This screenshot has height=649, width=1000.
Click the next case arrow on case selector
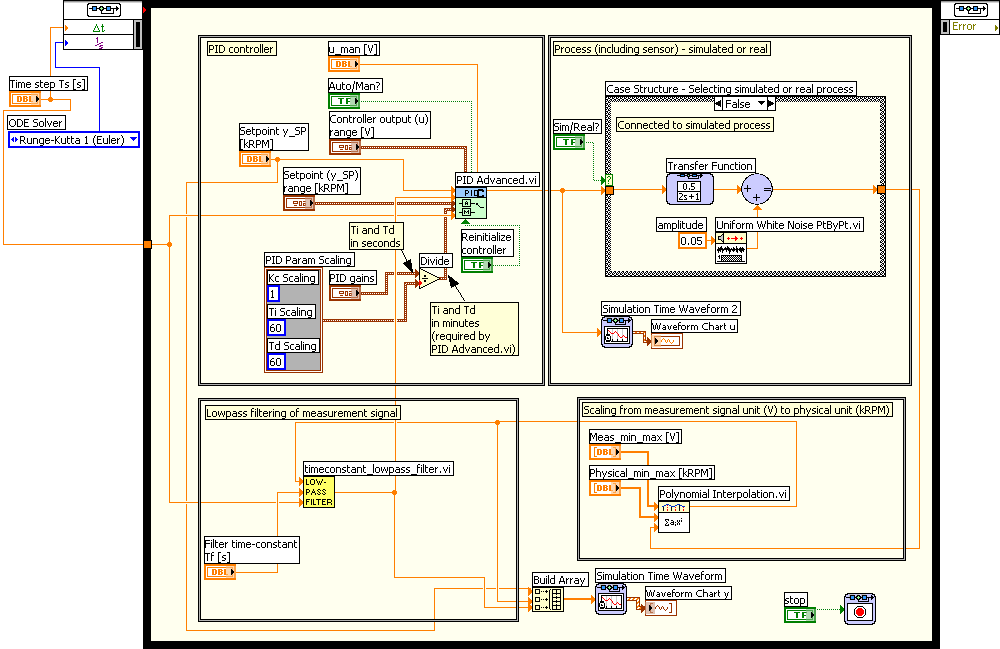771,104
